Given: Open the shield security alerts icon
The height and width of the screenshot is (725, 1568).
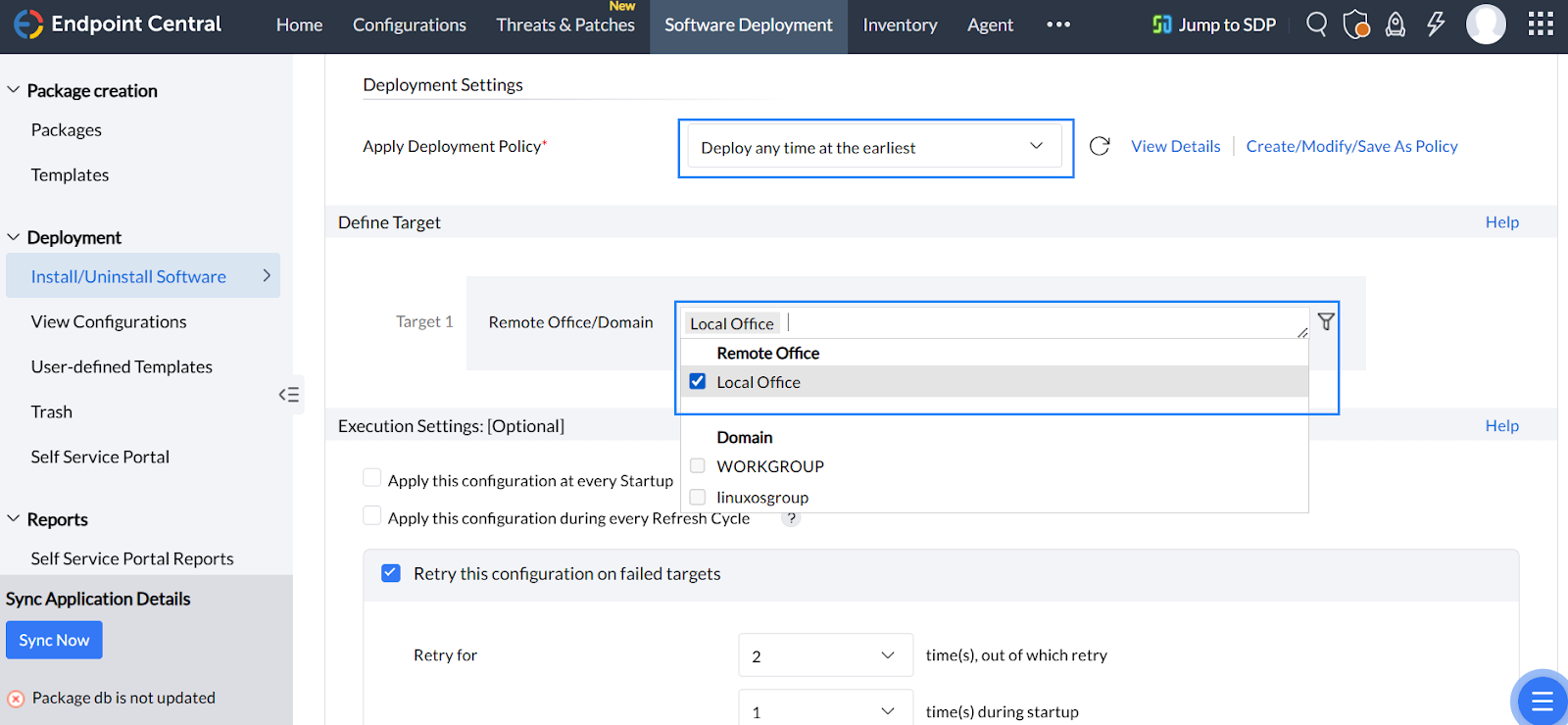Looking at the screenshot, I should coord(1356,24).
